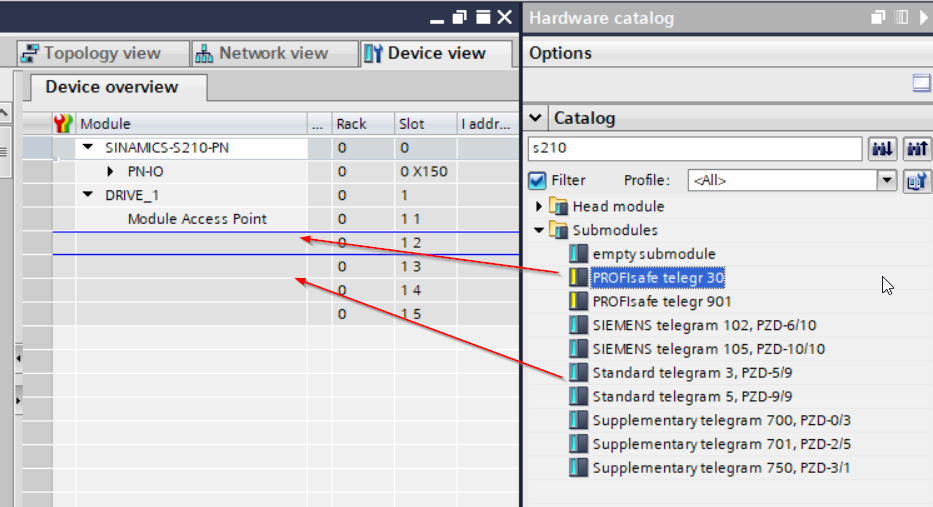Select the empty slot 1 3 row
Image resolution: width=933 pixels, height=507 pixels.
(286, 267)
